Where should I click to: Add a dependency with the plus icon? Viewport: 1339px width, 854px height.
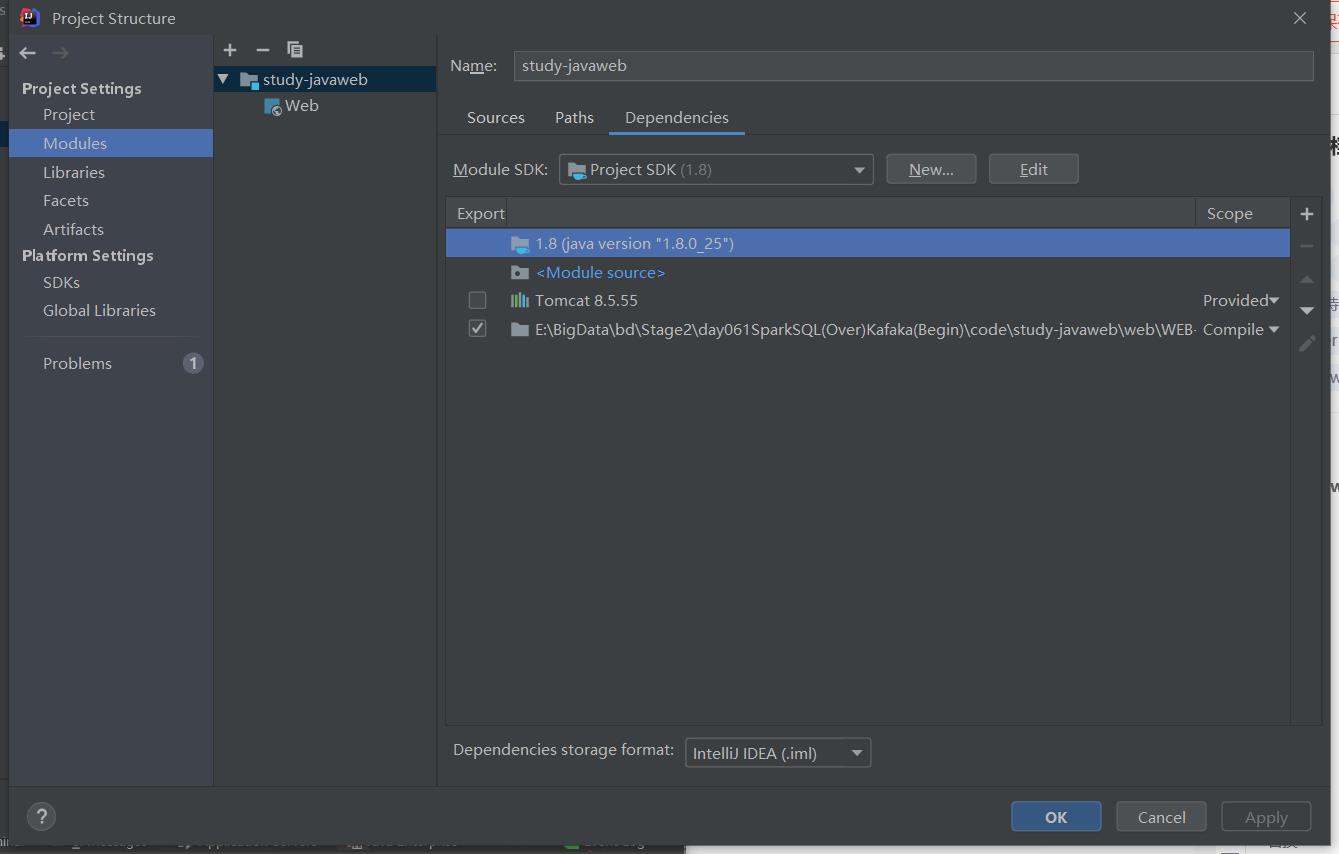tap(1307, 214)
